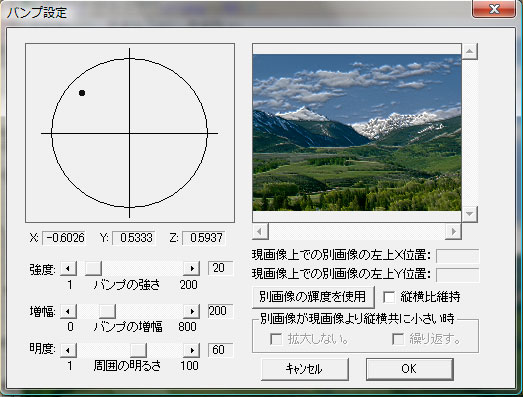Image resolution: width=523 pixels, height=397 pixels.
Task: Click the 増幅 value field showing 200
Action: [220, 311]
